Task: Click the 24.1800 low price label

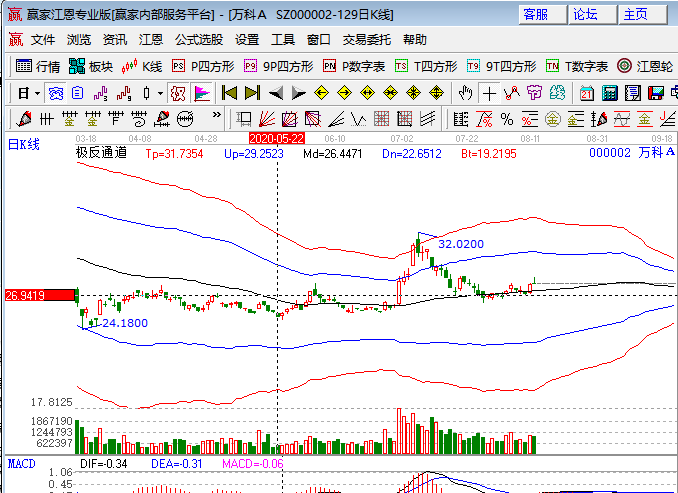Action: tap(125, 323)
